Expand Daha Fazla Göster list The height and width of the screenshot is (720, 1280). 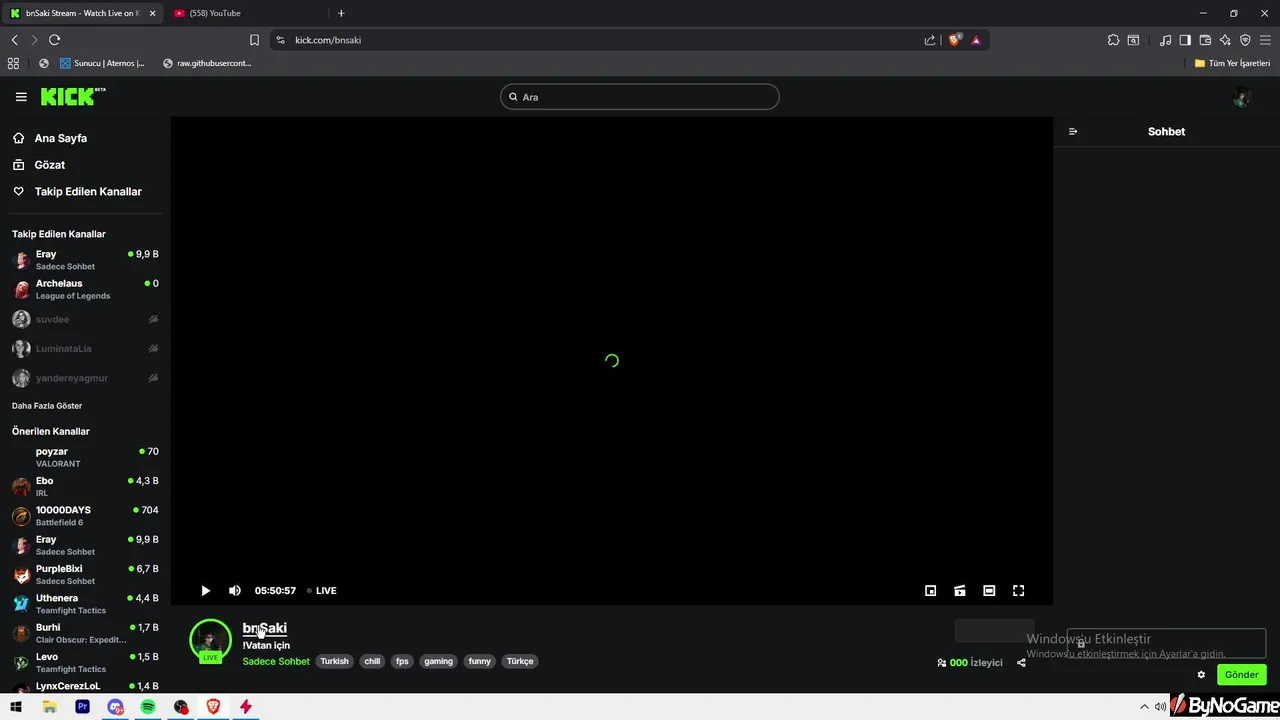[47, 406]
